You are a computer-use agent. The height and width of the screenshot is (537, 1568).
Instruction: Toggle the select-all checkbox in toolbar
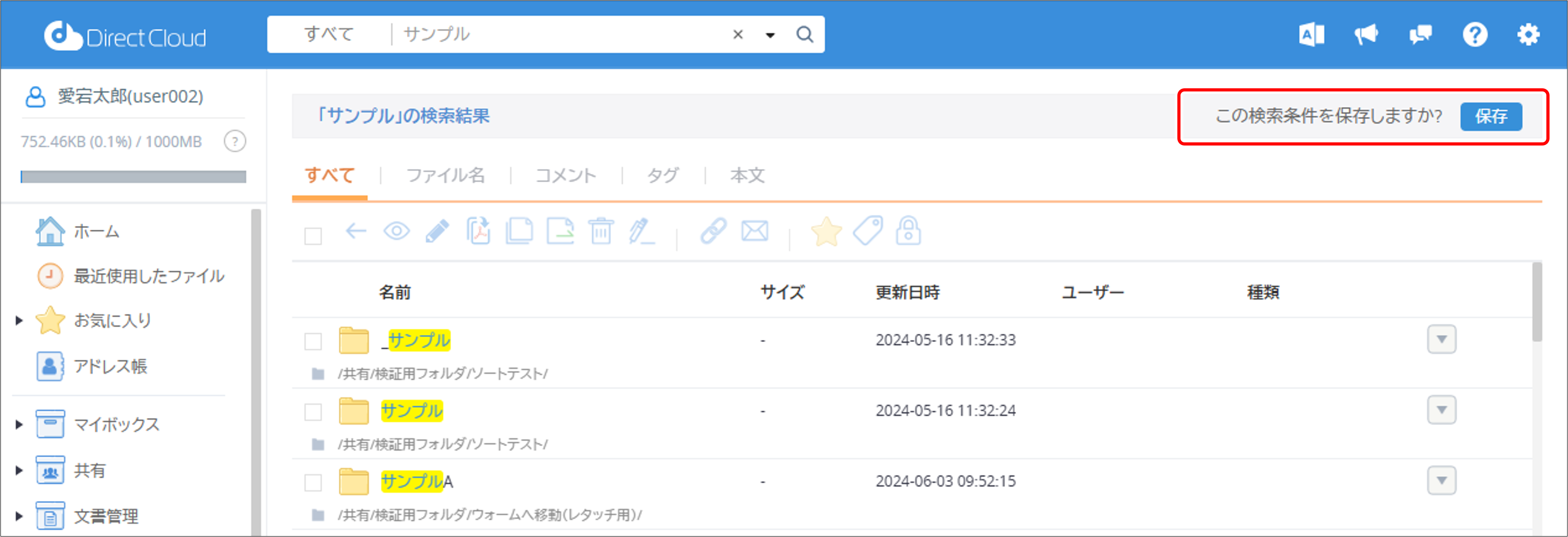point(313,236)
